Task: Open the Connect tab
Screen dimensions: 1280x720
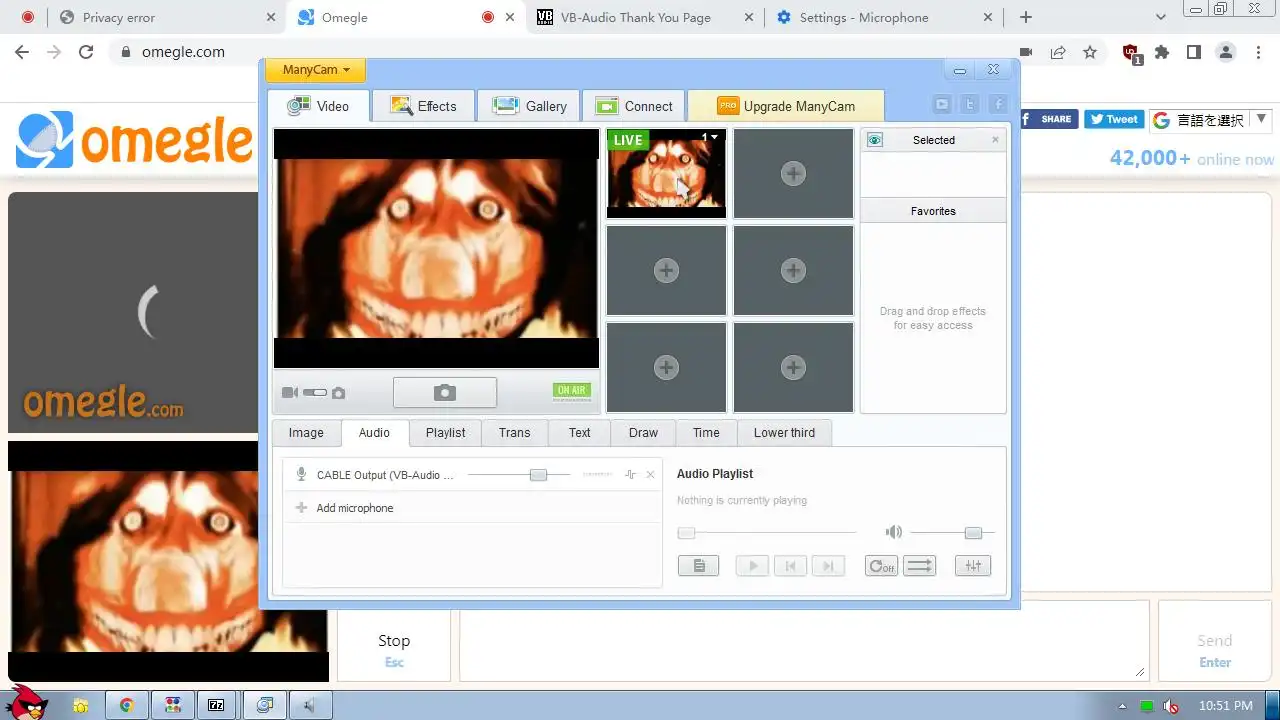Action: pyautogui.click(x=634, y=106)
